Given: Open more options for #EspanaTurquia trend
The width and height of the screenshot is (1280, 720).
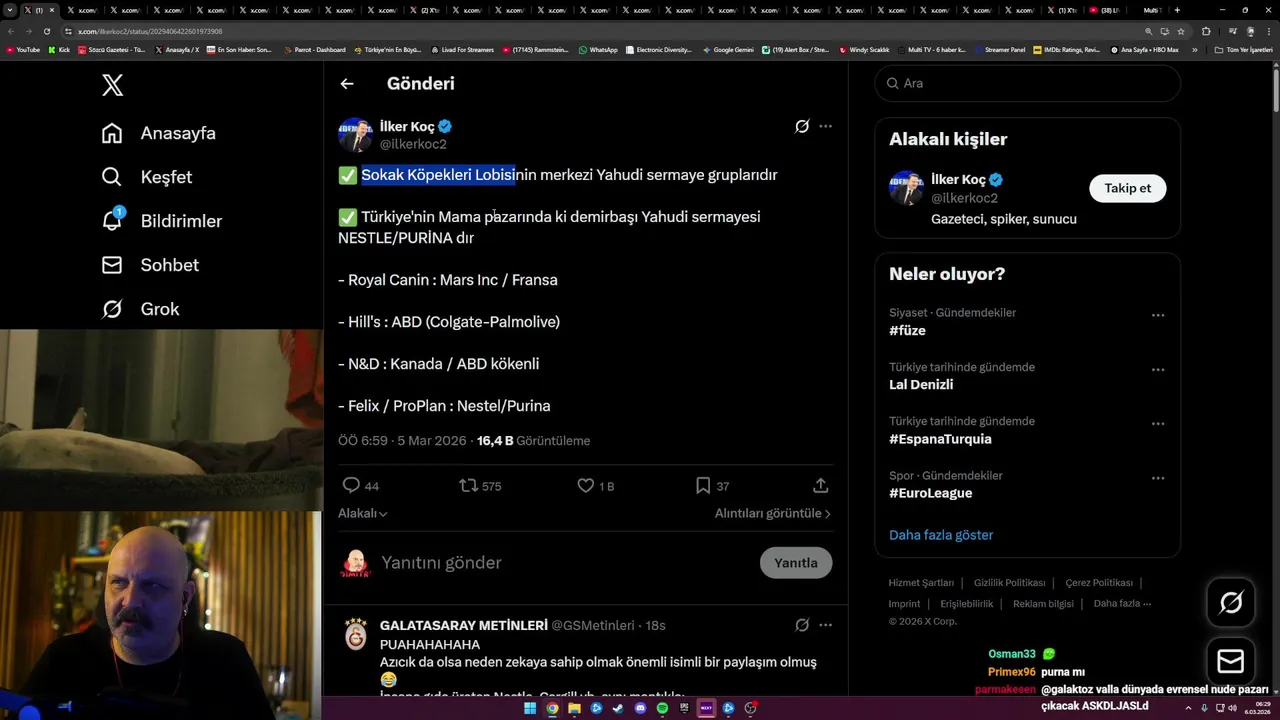Looking at the screenshot, I should pos(1158,423).
